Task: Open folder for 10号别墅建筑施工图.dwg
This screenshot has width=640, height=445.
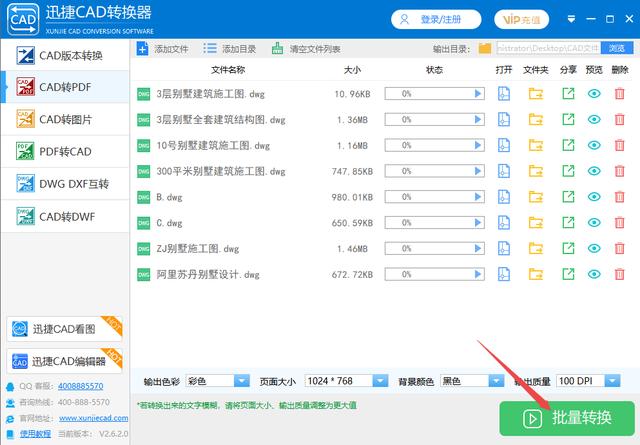Action: [536, 145]
